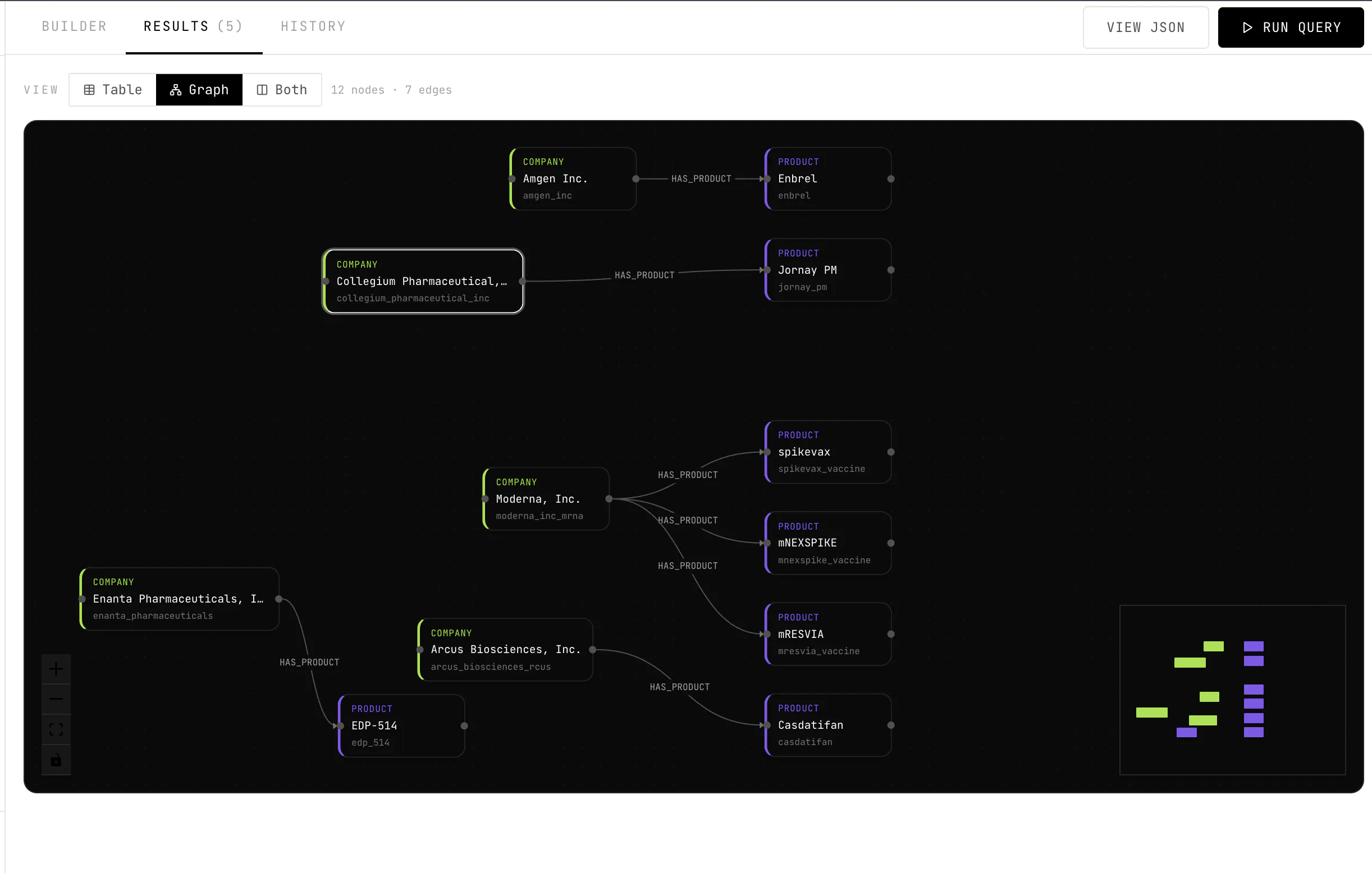Click the Enanta Pharmaceuticals company node
1372x873 pixels.
tap(180, 599)
